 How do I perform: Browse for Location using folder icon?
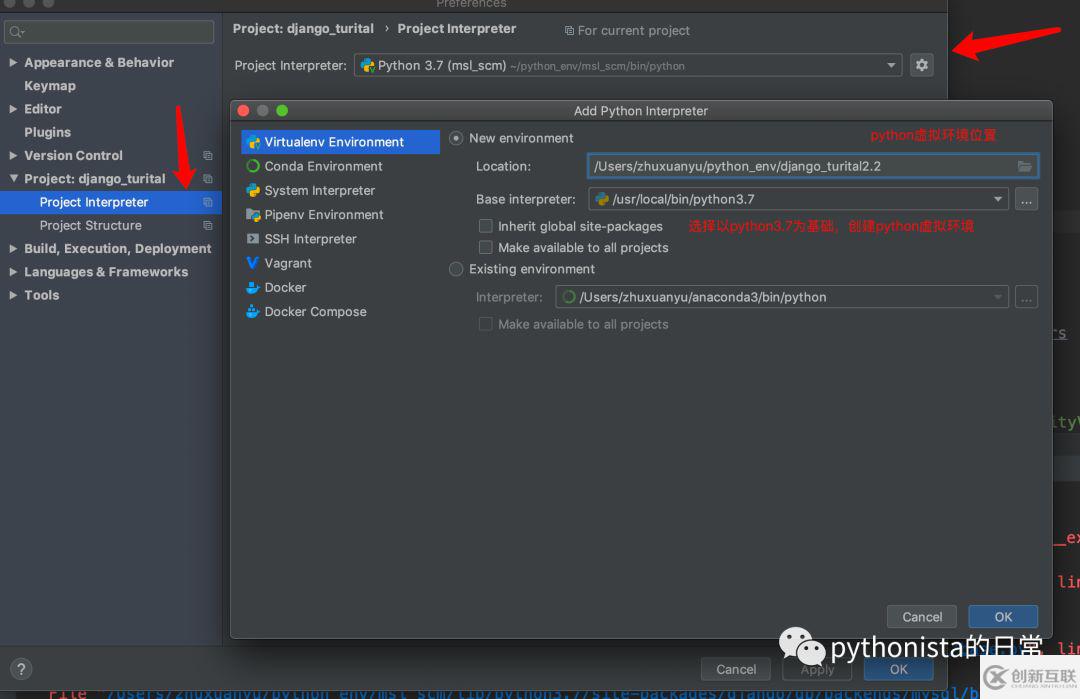(x=1024, y=166)
